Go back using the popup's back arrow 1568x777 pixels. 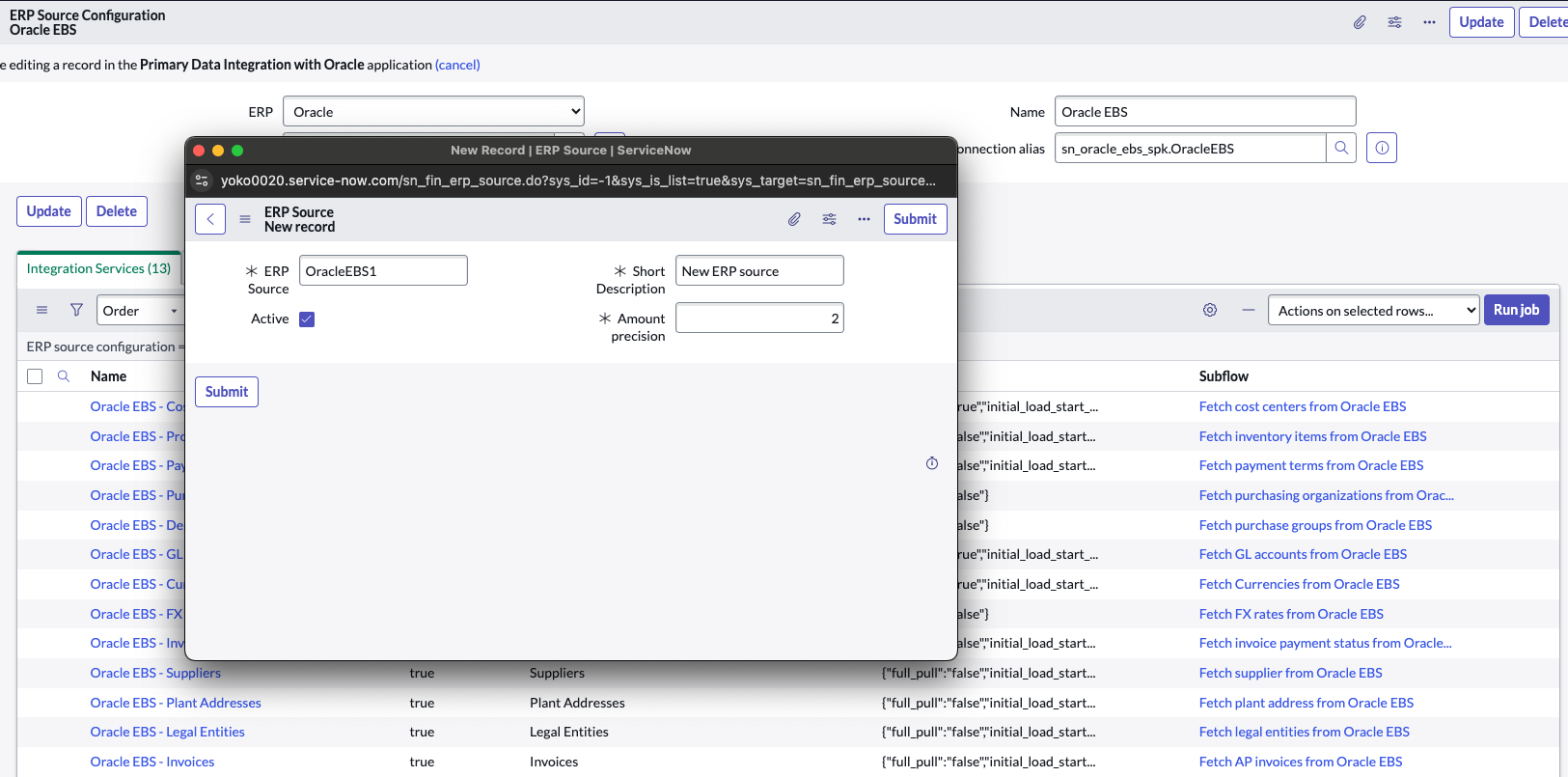[x=210, y=219]
